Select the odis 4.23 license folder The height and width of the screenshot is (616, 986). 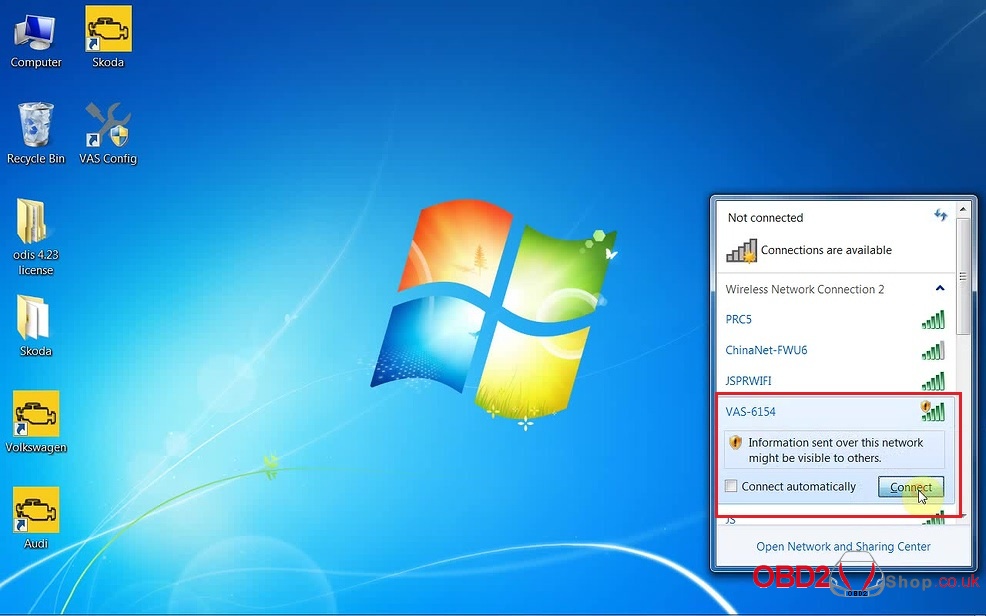(34, 224)
